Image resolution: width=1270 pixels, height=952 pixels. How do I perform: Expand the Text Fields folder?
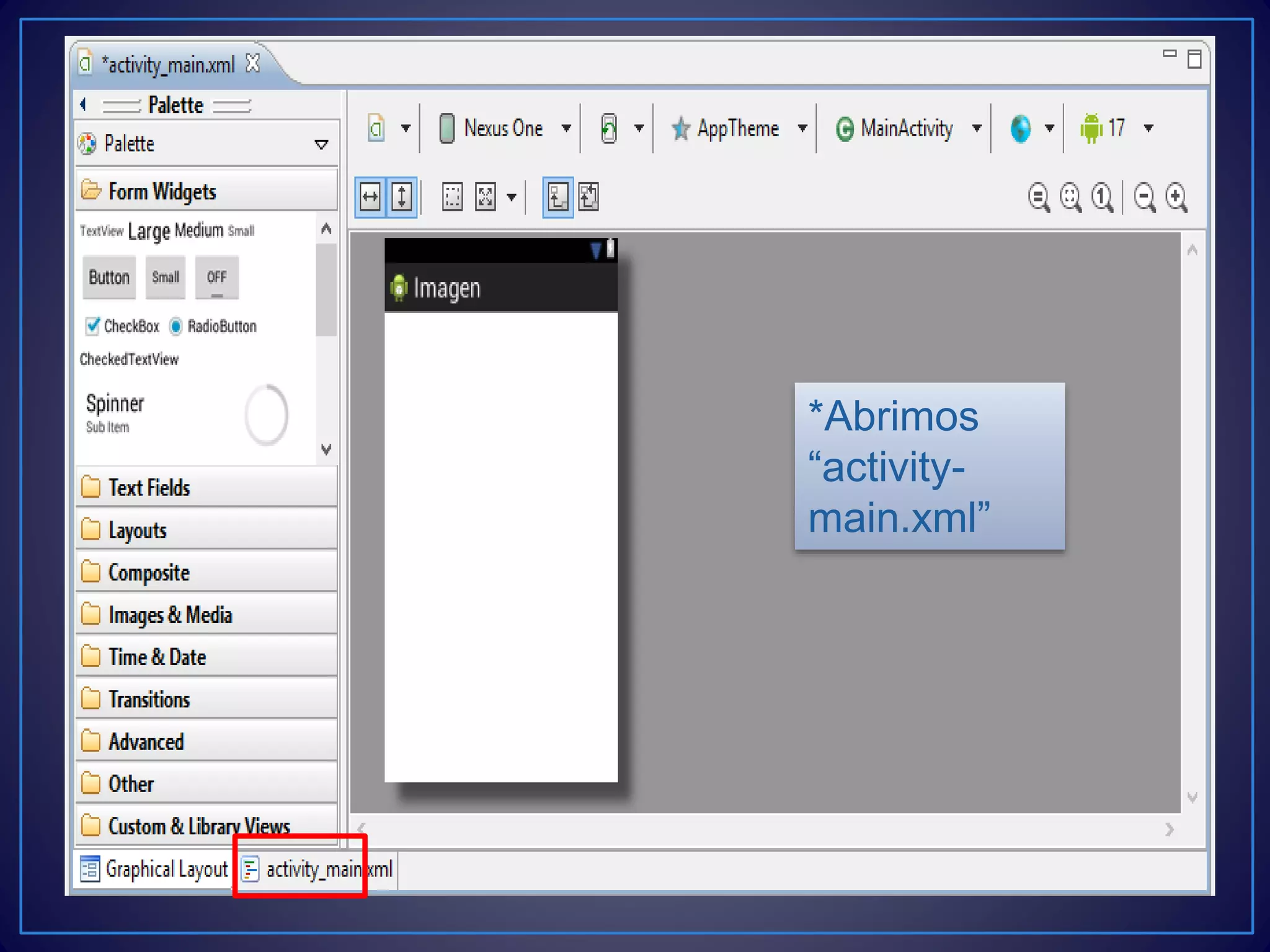(206, 487)
